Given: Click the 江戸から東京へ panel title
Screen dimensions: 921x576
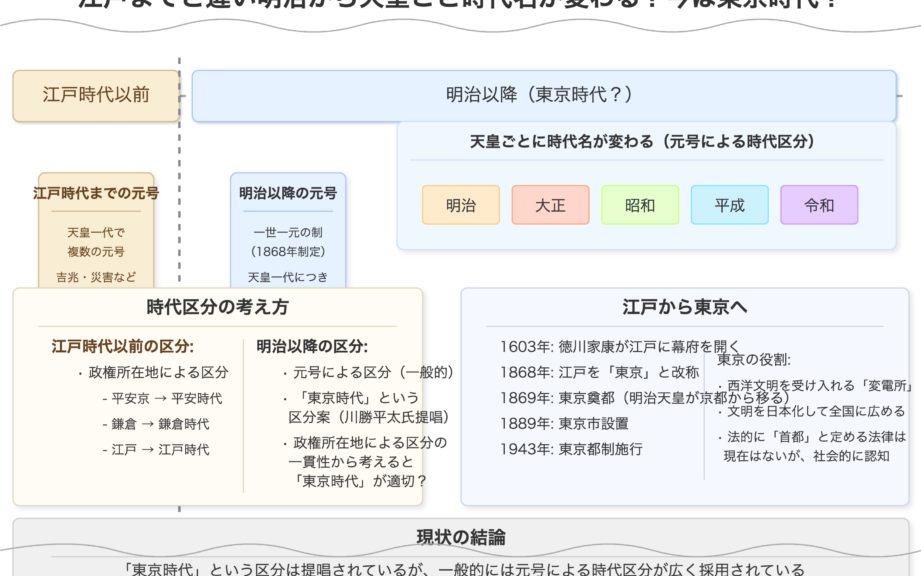Looking at the screenshot, I should 685,307.
